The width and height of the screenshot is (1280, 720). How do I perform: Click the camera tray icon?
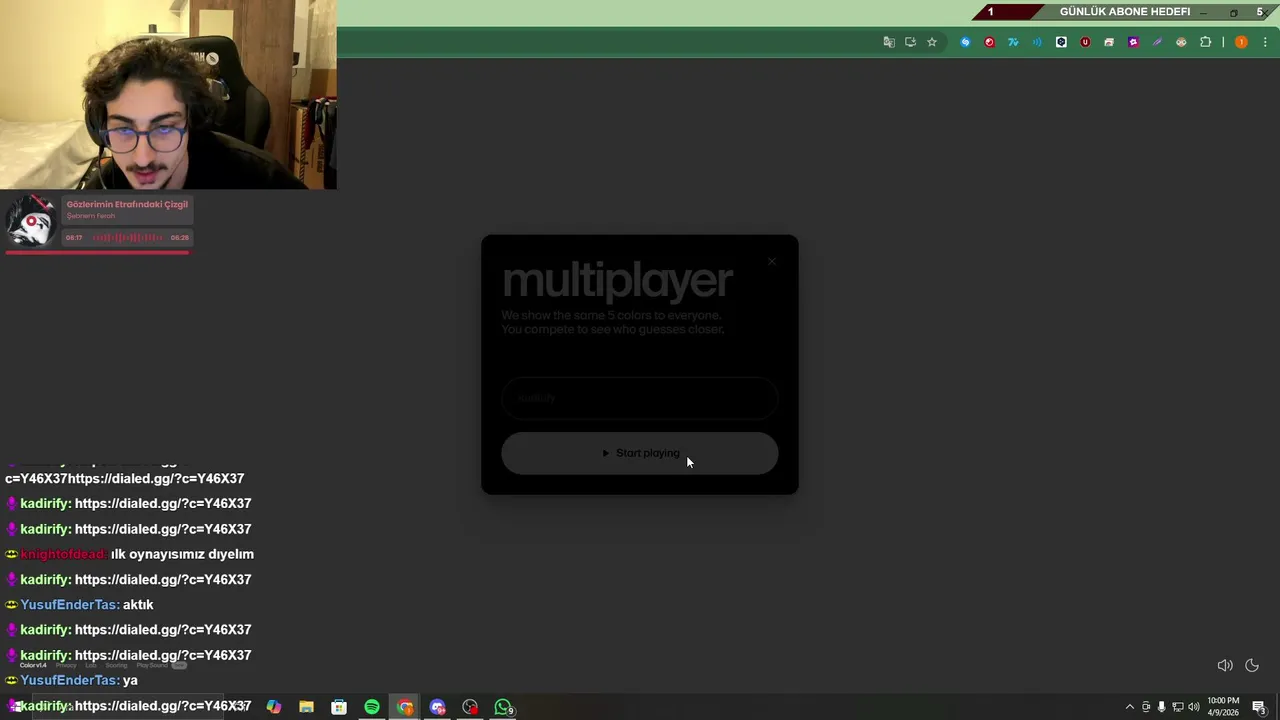pos(1146,707)
